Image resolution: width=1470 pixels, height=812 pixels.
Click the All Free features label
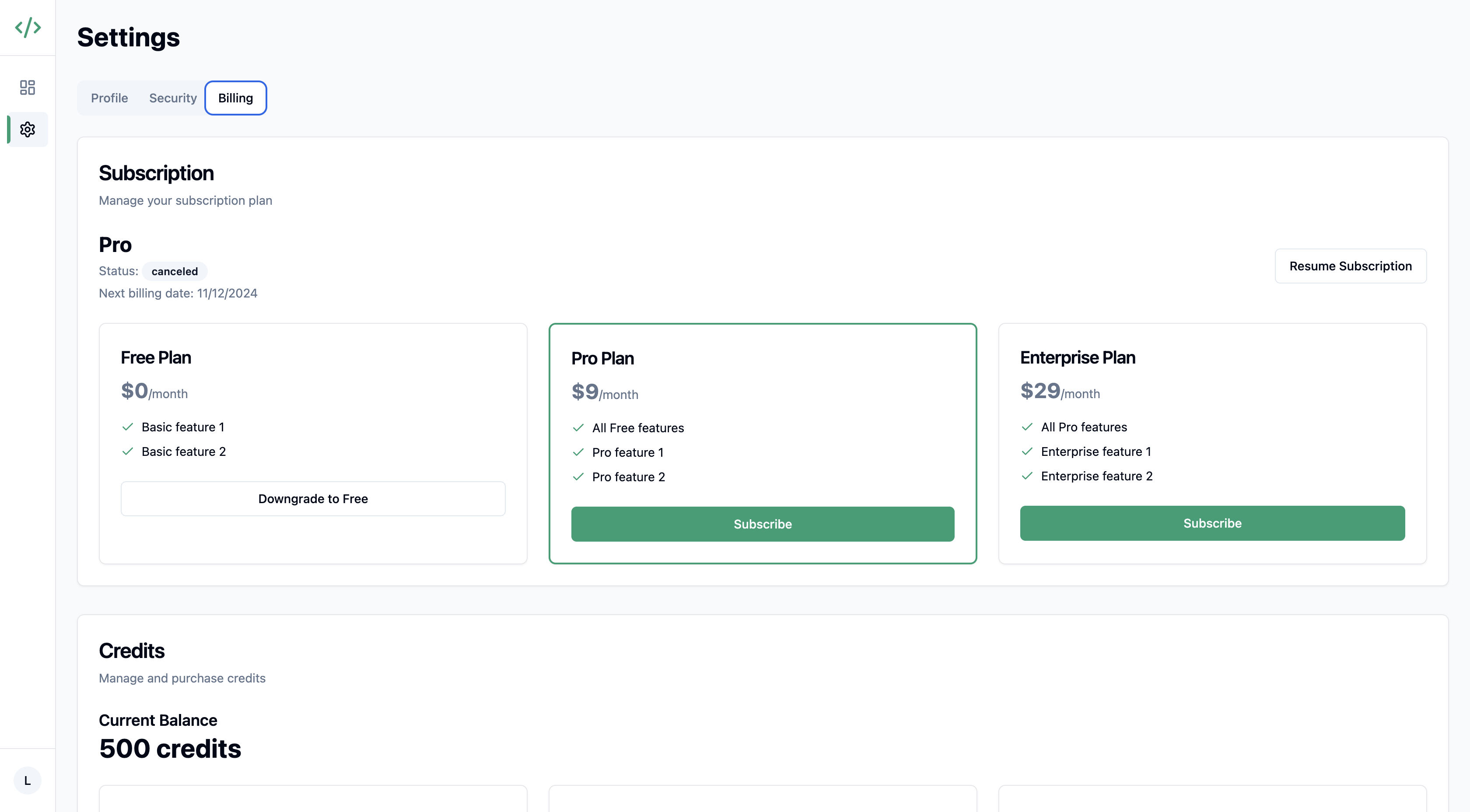tap(638, 428)
